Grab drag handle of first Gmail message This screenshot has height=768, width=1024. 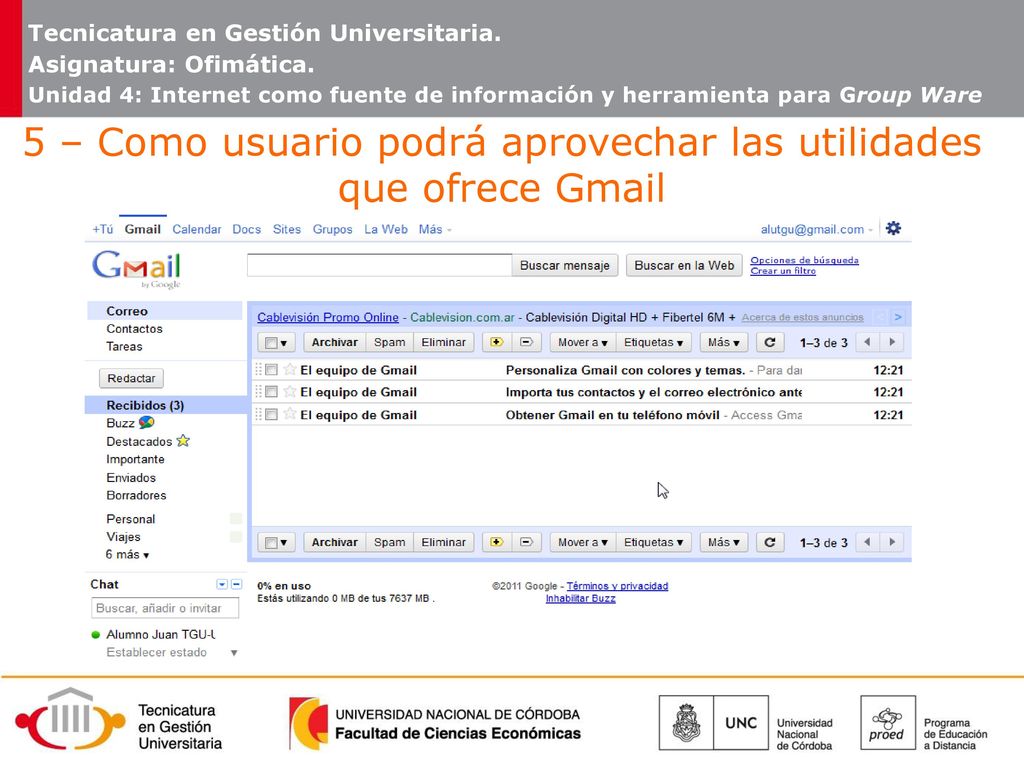point(259,370)
